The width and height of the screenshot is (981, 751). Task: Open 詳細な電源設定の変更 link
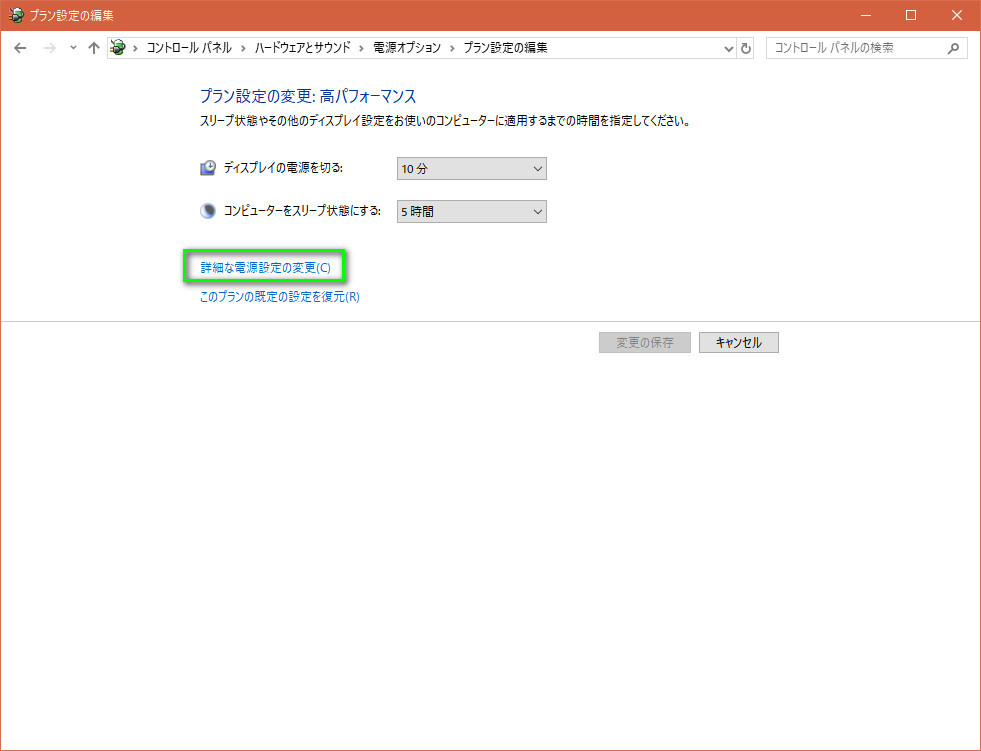265,268
